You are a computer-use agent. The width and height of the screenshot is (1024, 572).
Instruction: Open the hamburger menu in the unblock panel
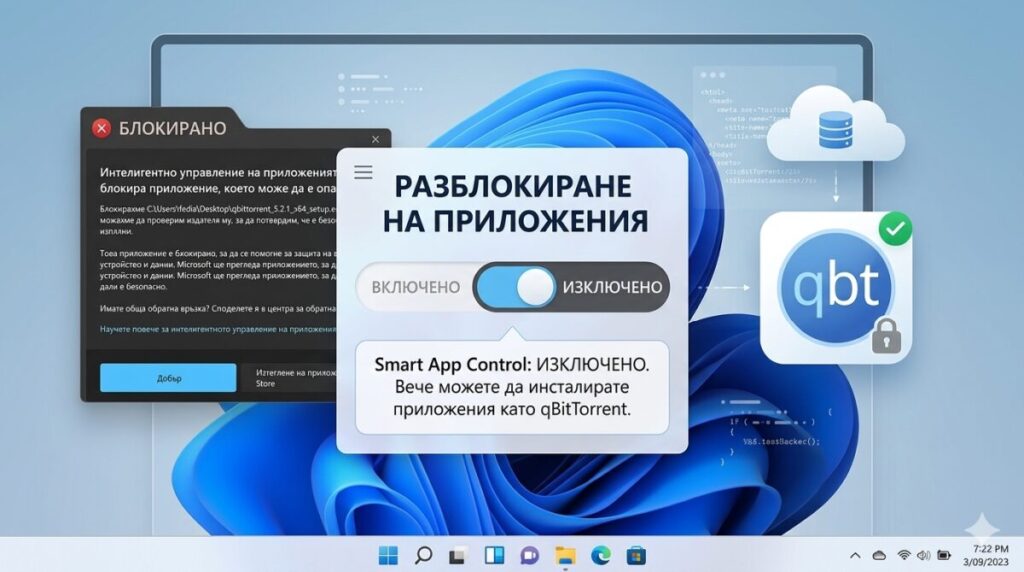click(363, 172)
